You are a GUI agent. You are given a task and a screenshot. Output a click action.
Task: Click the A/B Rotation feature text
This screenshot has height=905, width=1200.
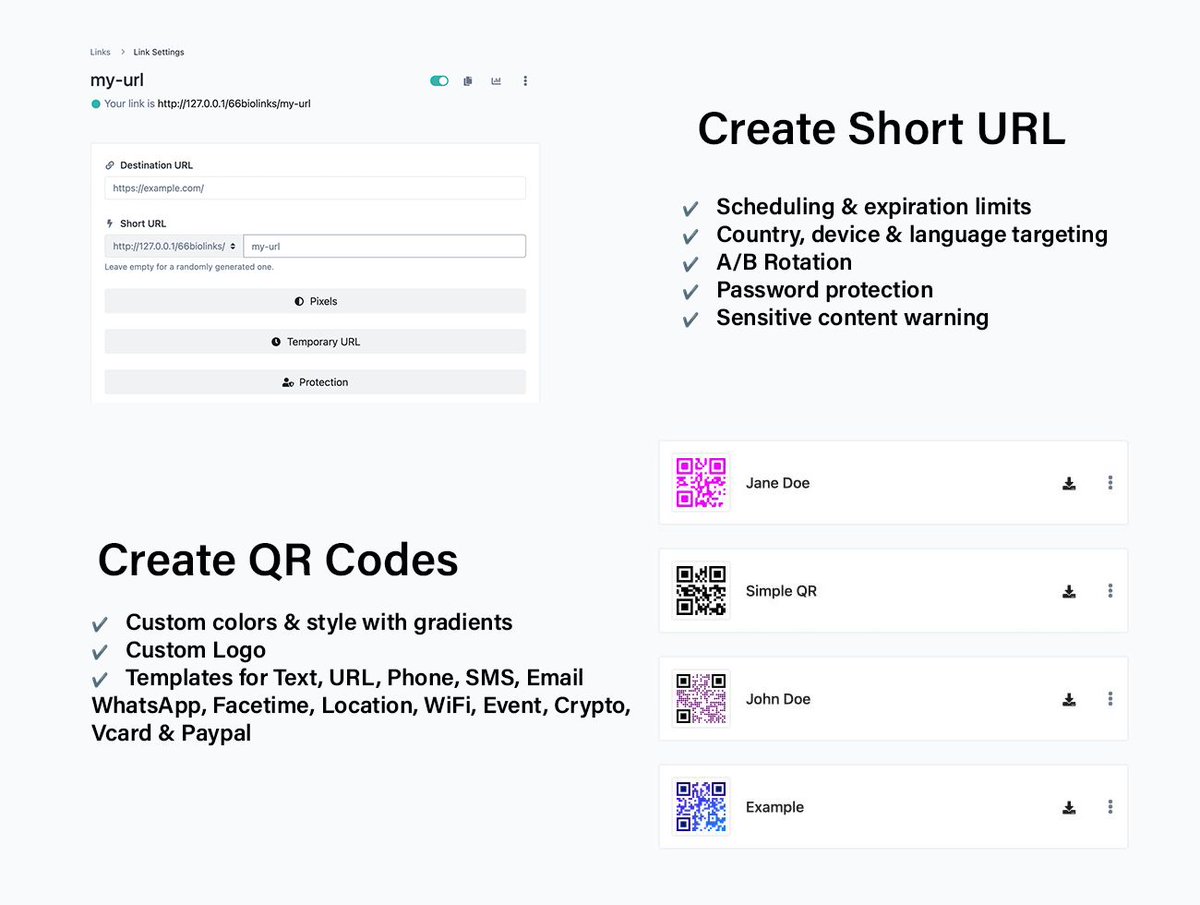pos(784,262)
